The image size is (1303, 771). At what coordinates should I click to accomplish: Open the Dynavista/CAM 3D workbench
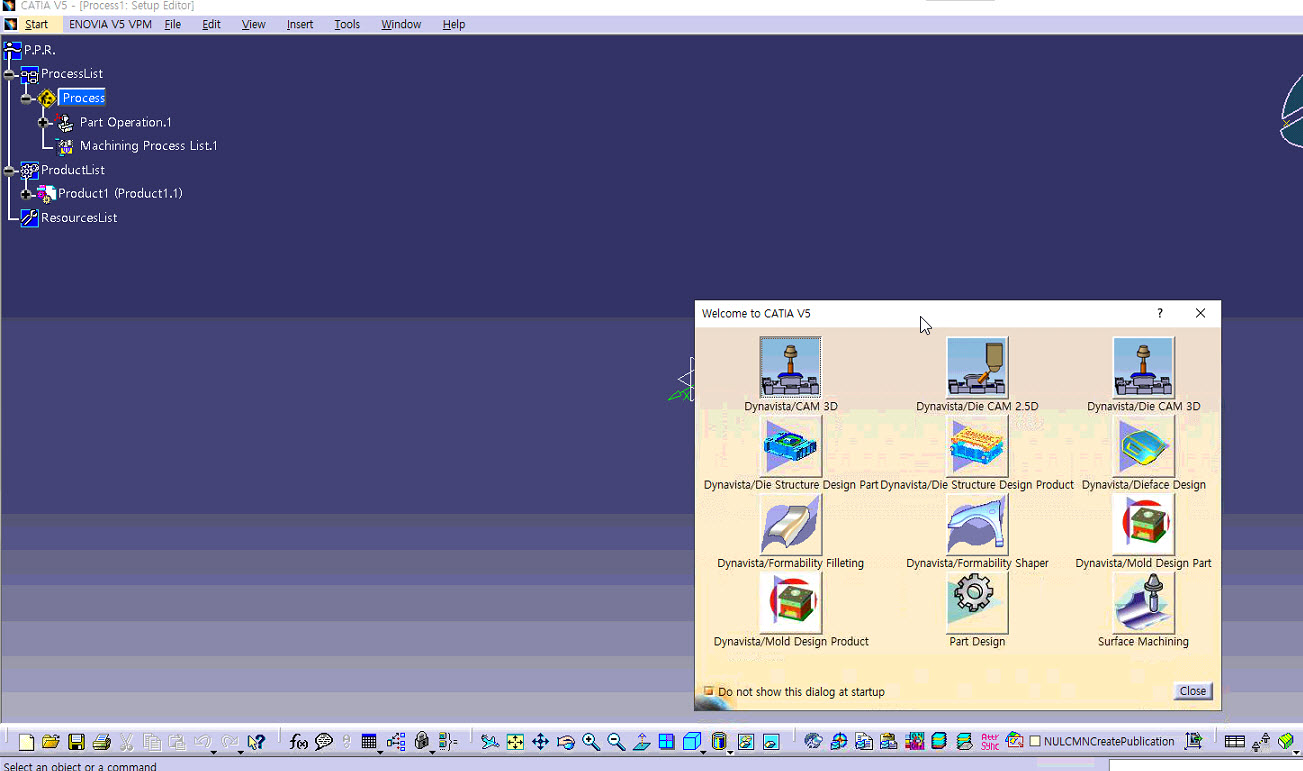tap(790, 367)
